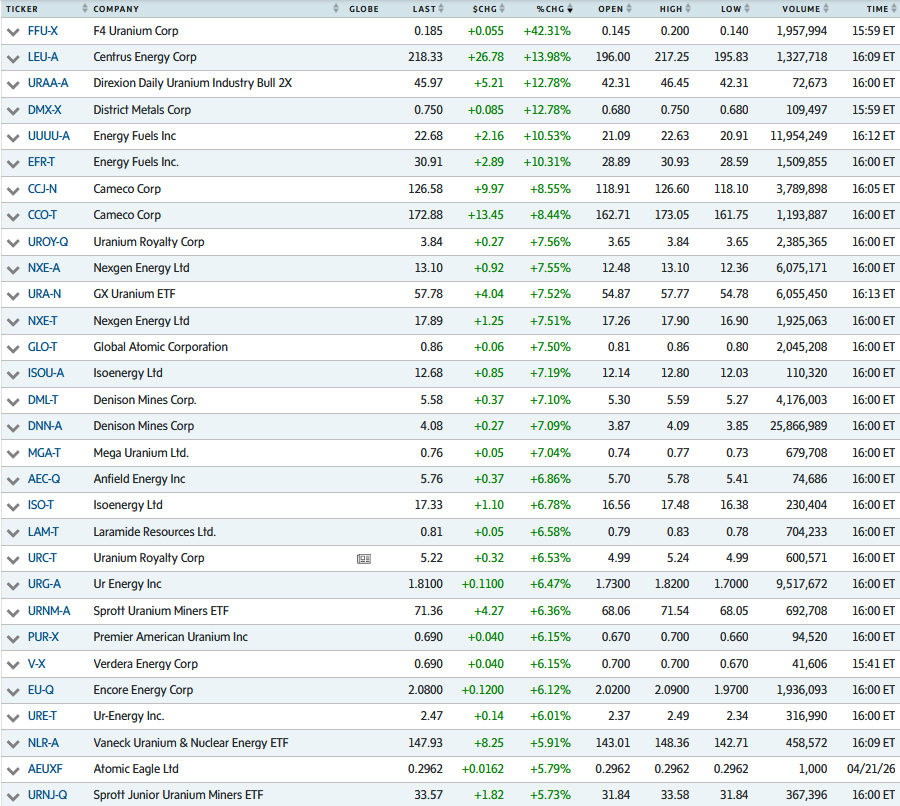Open the LAM-T ticker link

(43, 532)
